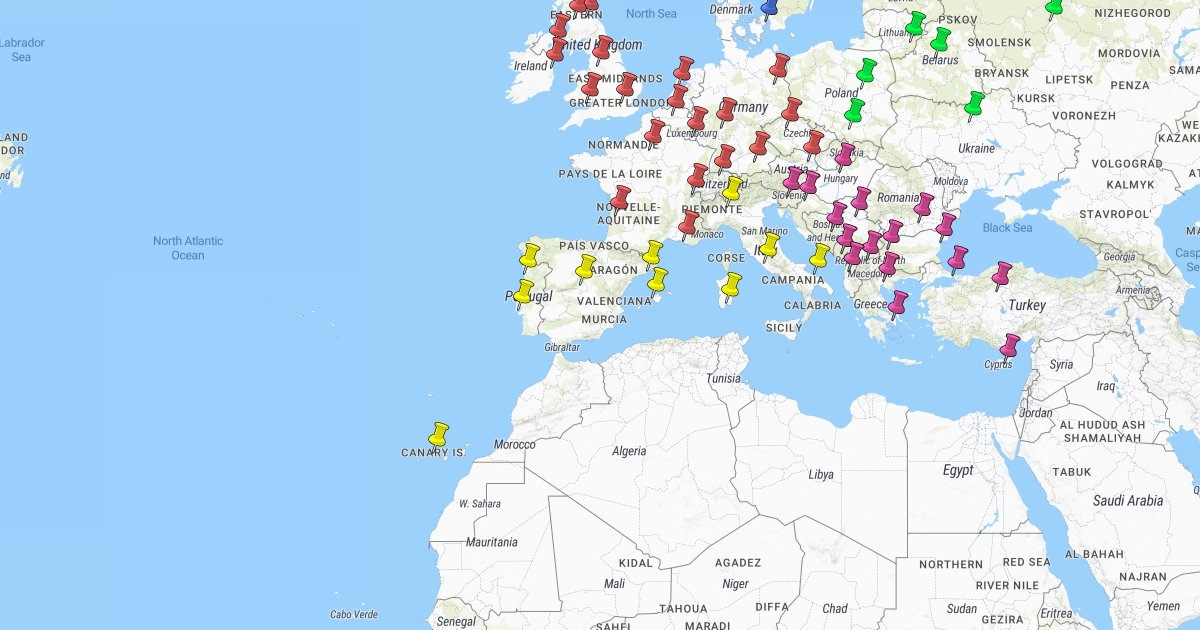
Task: Select the yellow pin near Switzerland
Action: (733, 188)
